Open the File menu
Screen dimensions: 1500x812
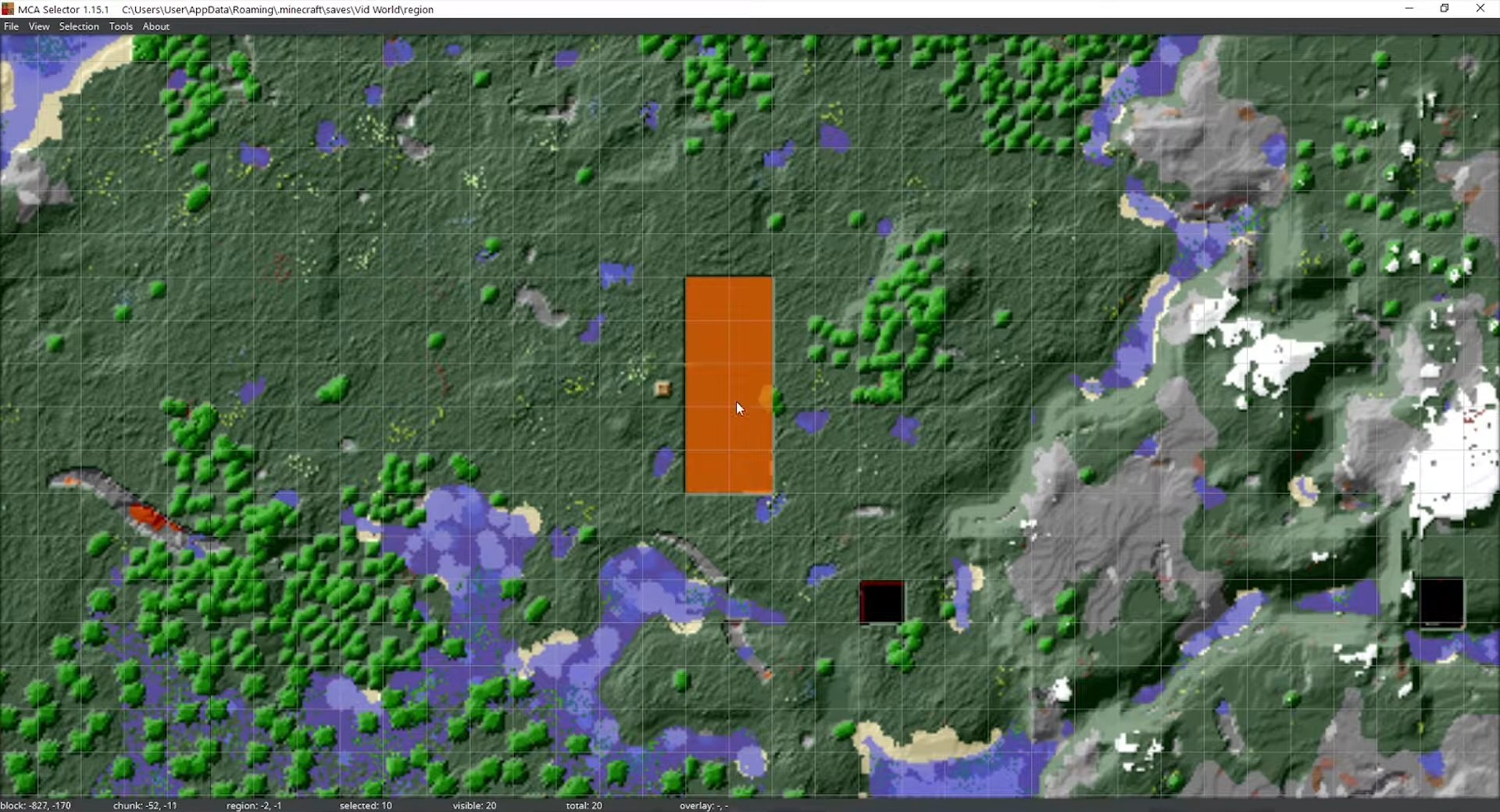11,27
